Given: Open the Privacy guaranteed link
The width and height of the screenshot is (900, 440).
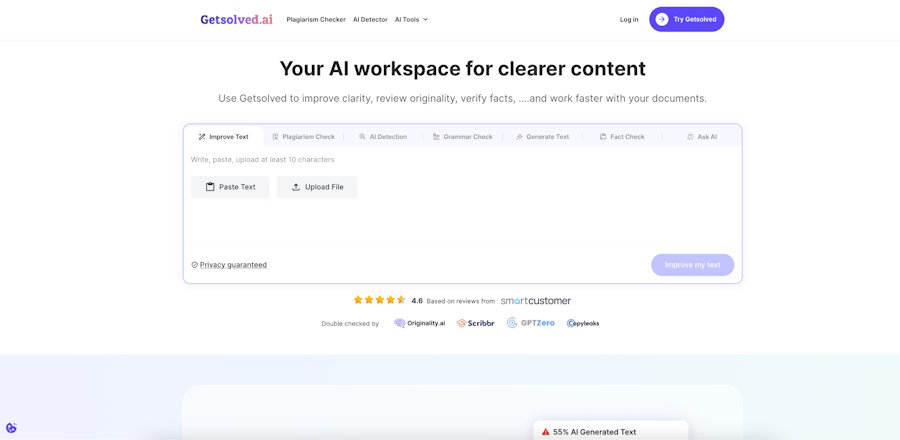Looking at the screenshot, I should [233, 265].
